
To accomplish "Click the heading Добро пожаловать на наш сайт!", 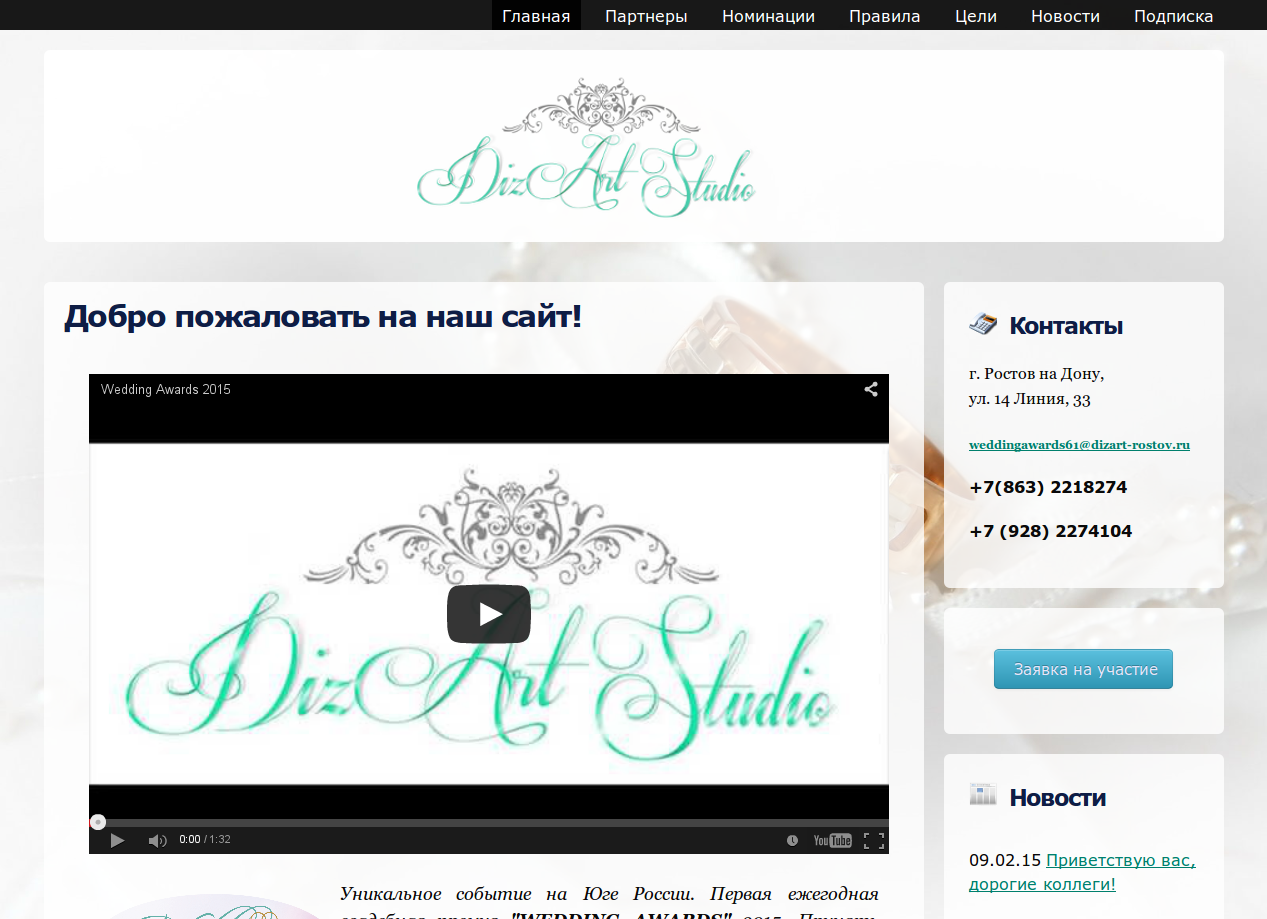I will point(323,318).
